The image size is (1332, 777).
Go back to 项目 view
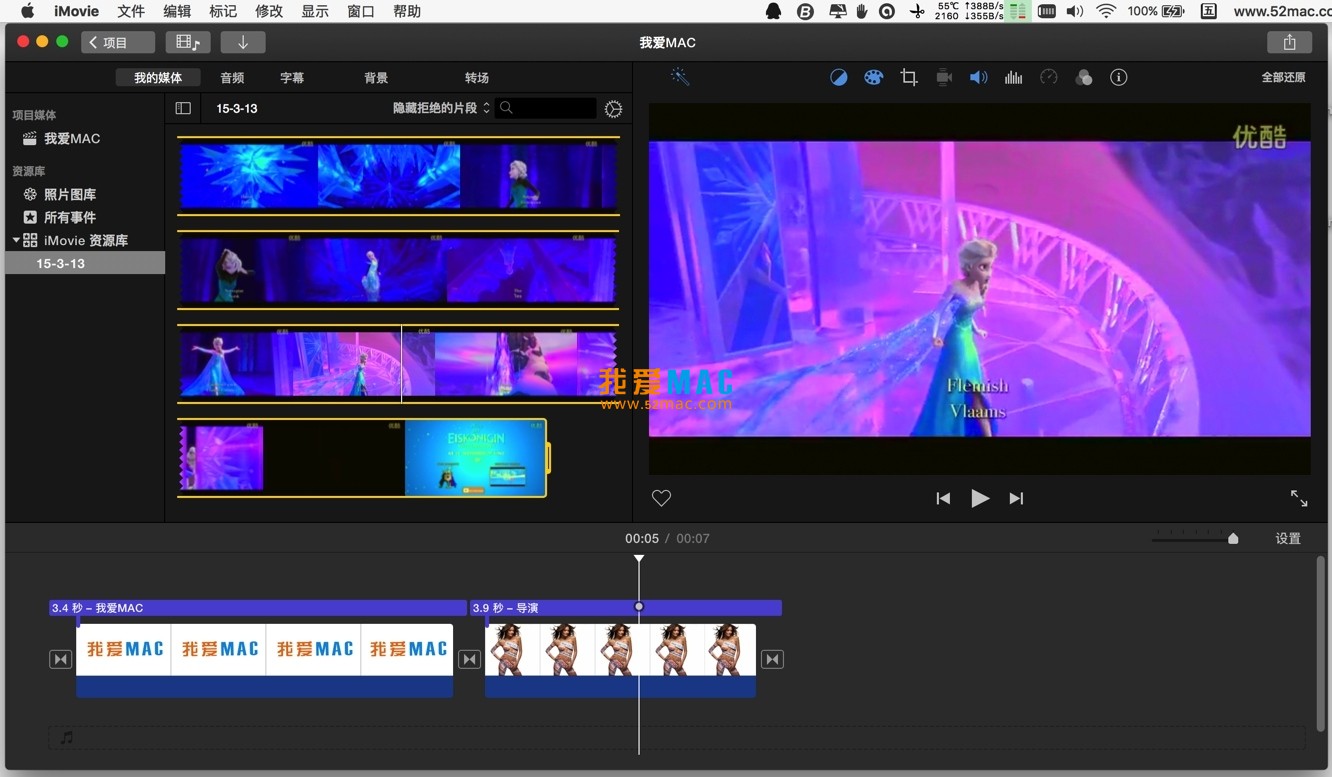coord(118,42)
